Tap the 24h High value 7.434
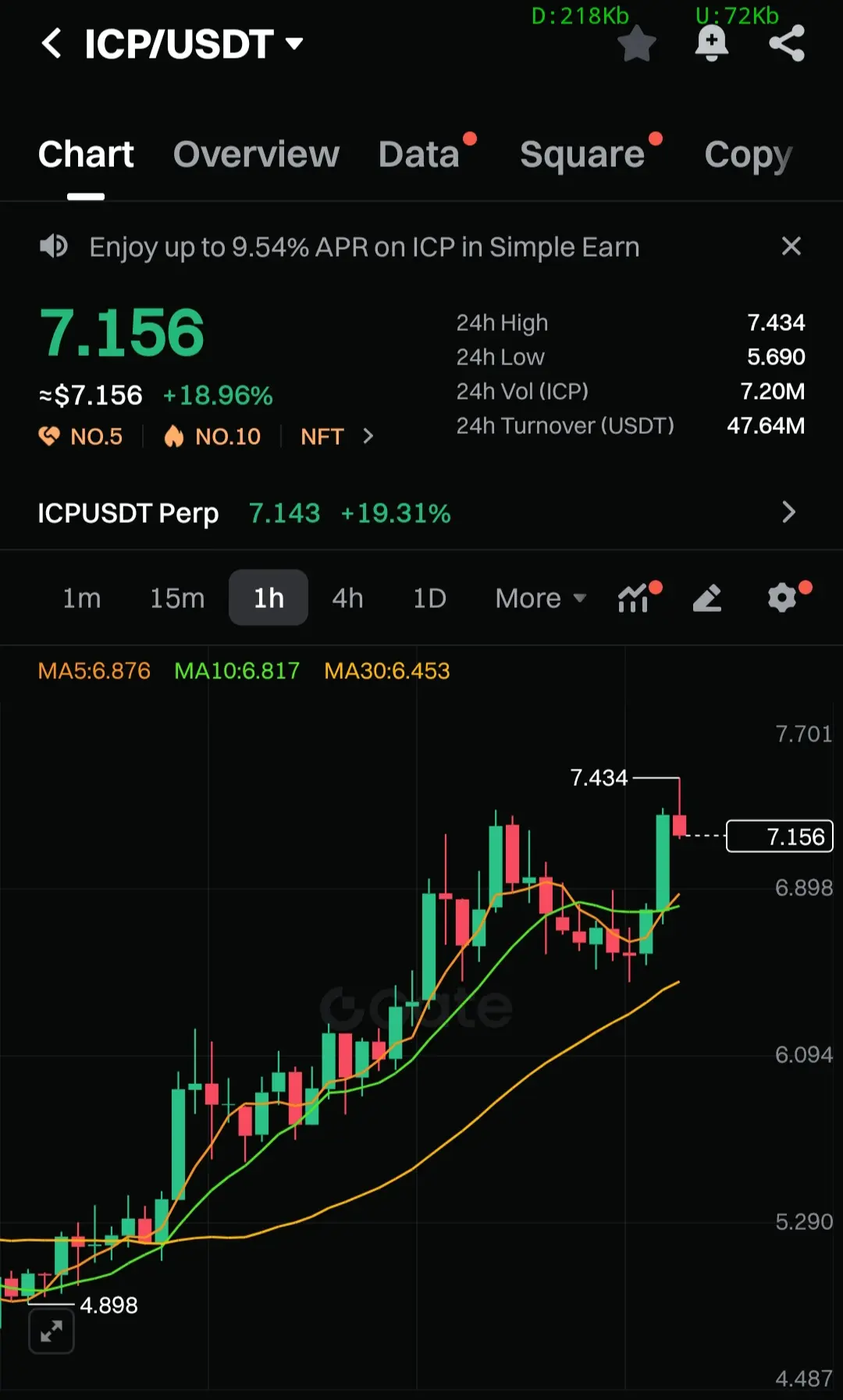 (776, 322)
